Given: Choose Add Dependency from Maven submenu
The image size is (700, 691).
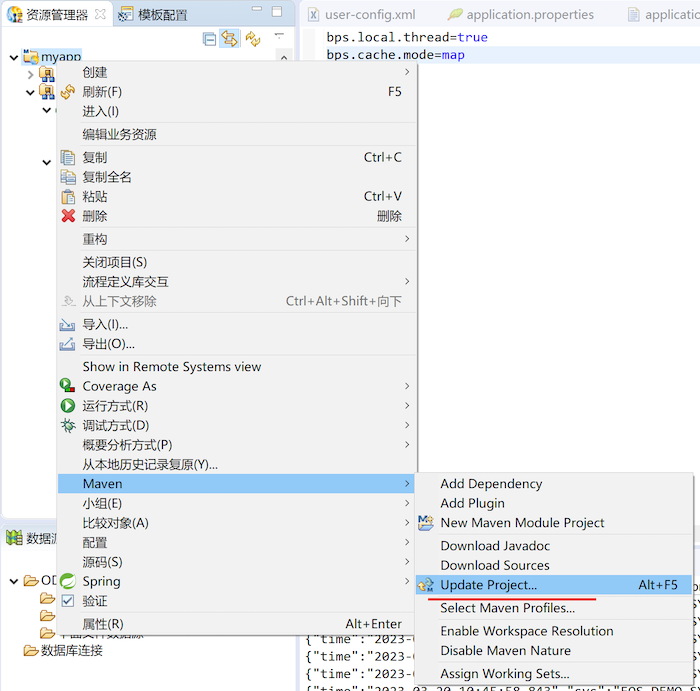Looking at the screenshot, I should click(x=491, y=484).
